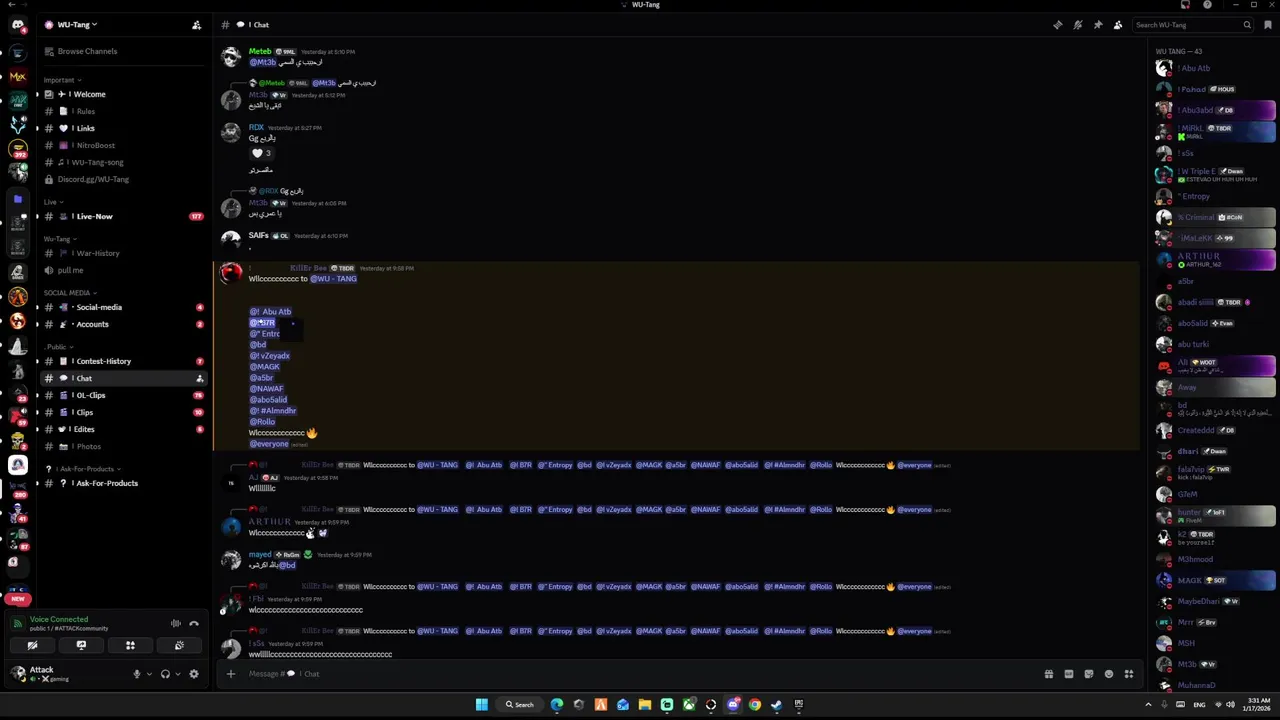Viewport: 1280px width, 720px height.
Task: Open the gift icon in message bar
Action: (1049, 674)
